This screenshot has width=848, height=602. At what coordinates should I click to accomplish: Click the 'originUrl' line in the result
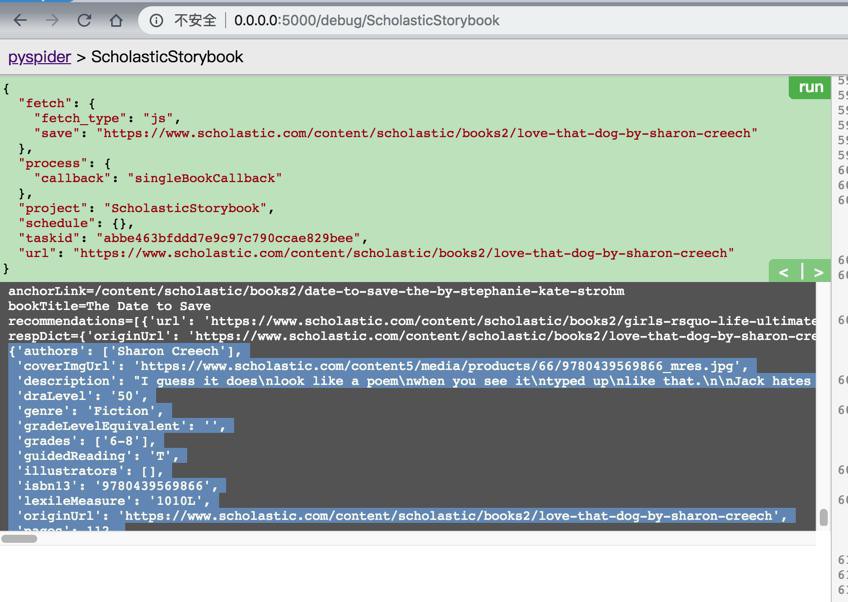[x=402, y=516]
